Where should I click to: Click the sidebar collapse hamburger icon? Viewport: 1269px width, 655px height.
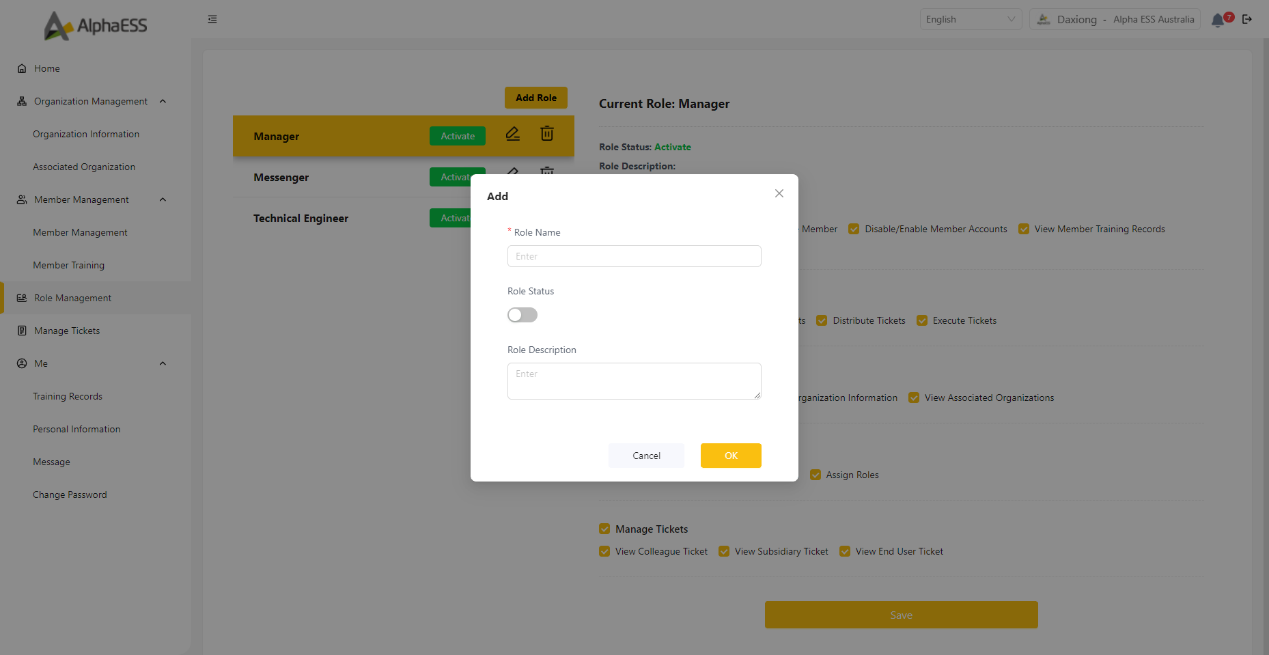coord(213,19)
